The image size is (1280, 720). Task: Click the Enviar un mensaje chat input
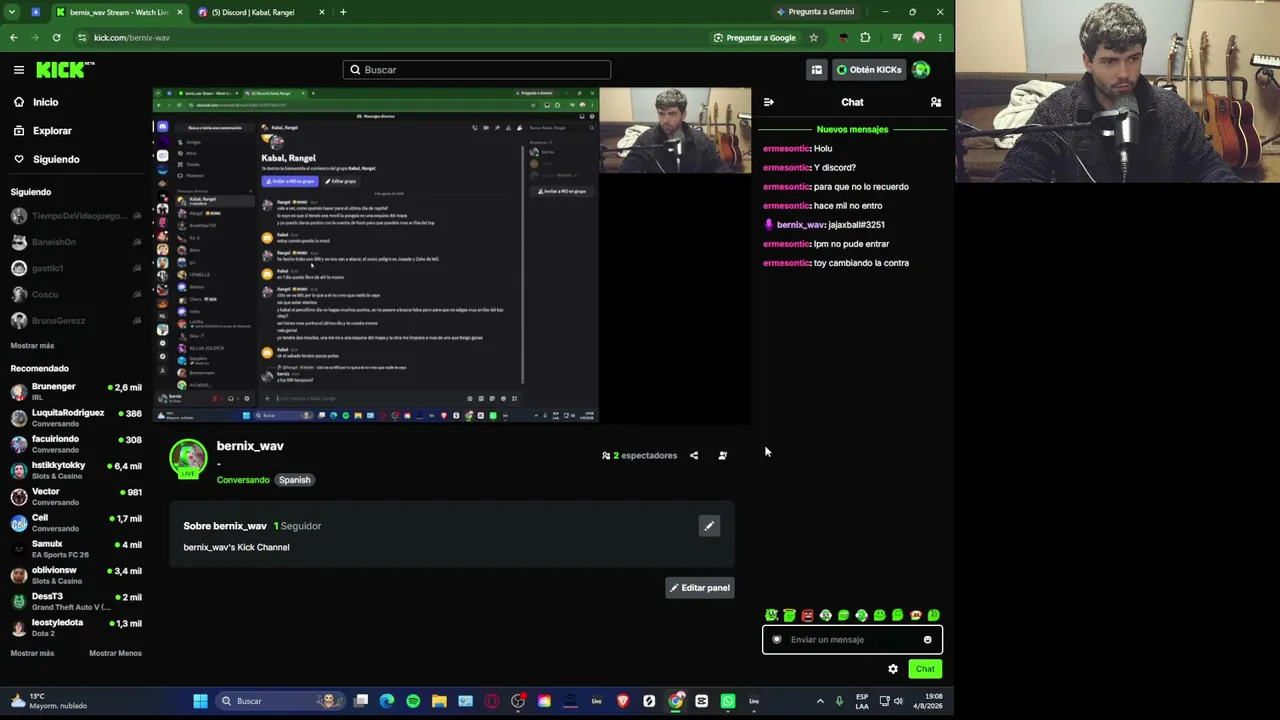[x=852, y=640]
